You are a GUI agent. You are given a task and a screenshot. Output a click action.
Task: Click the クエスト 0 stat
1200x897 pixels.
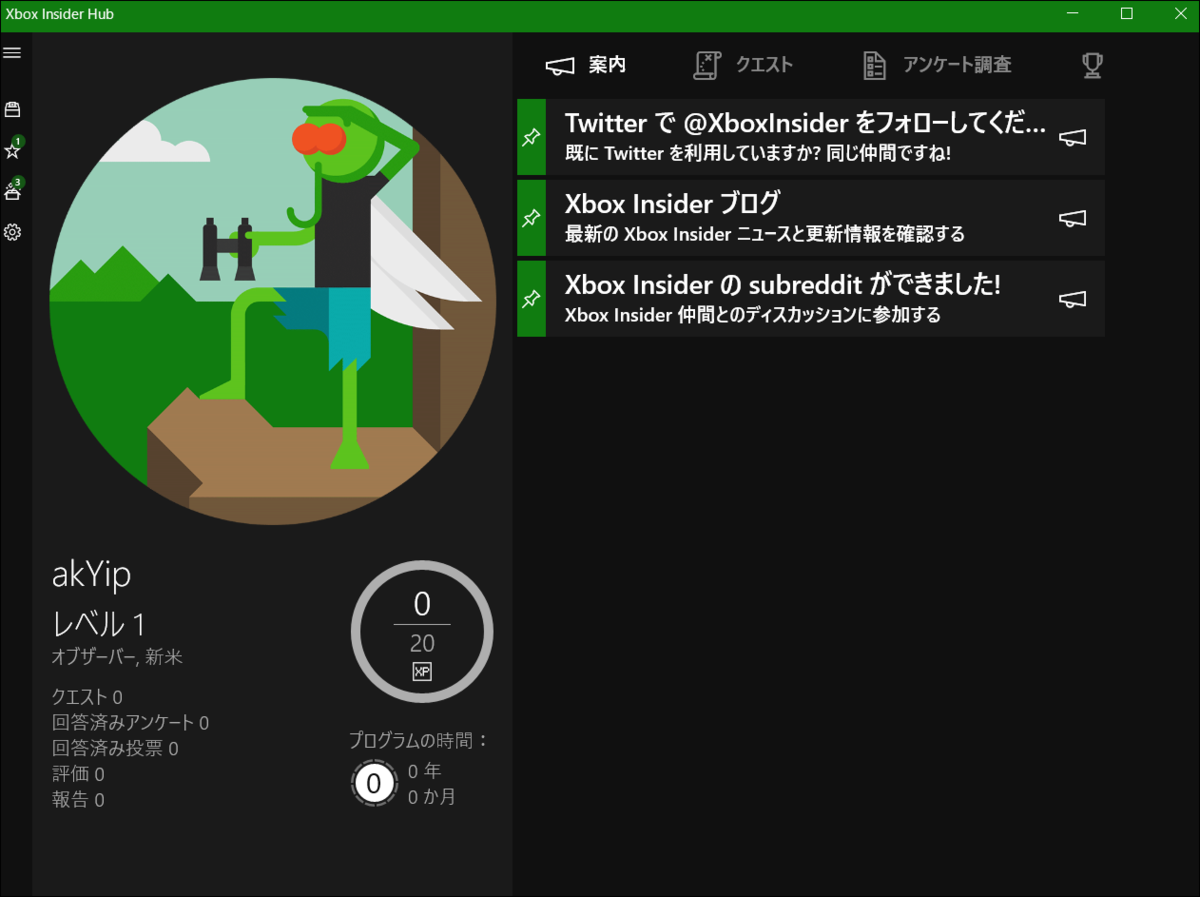click(x=87, y=697)
